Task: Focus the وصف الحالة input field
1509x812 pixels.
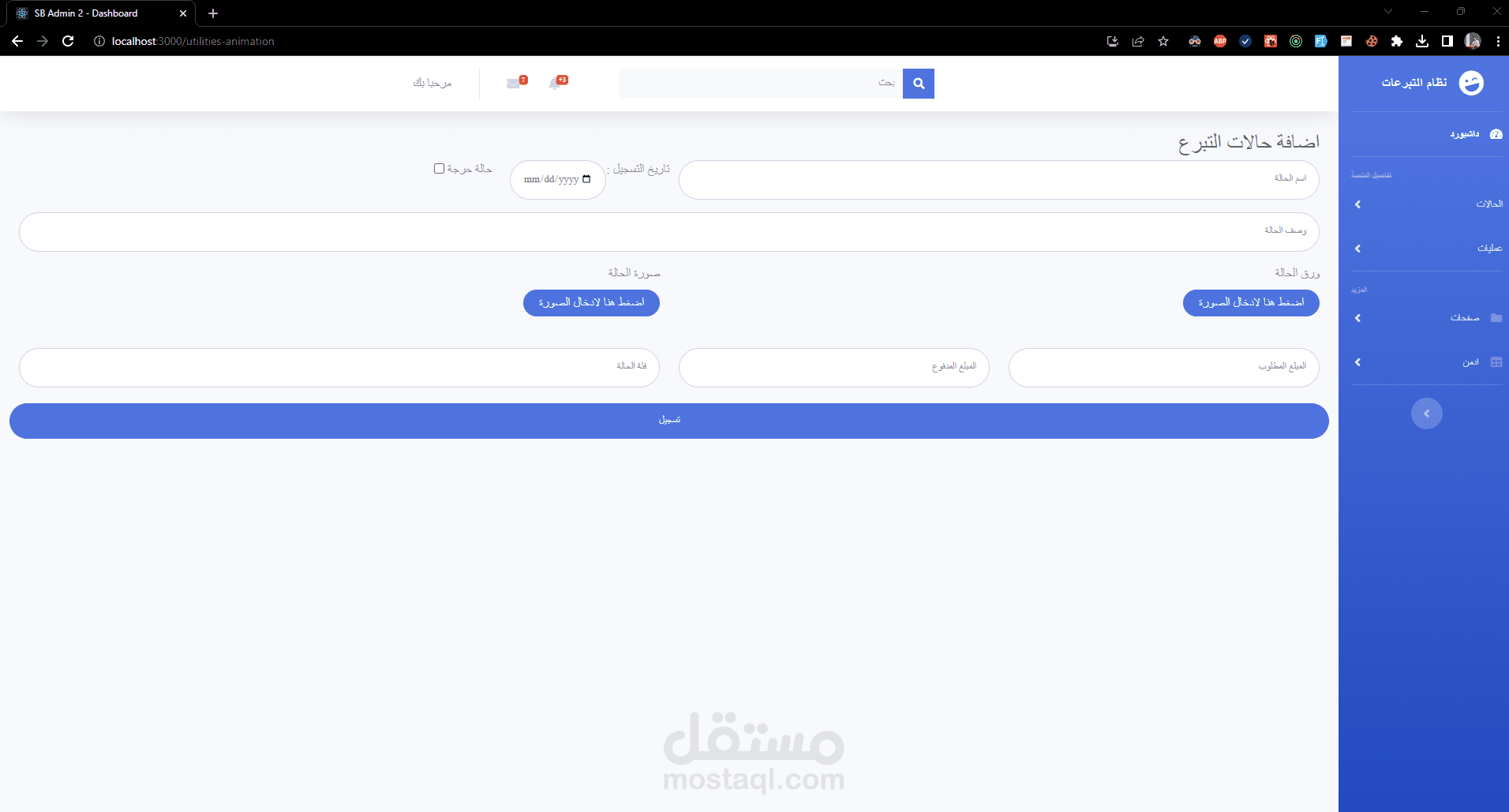Action: [x=669, y=232]
